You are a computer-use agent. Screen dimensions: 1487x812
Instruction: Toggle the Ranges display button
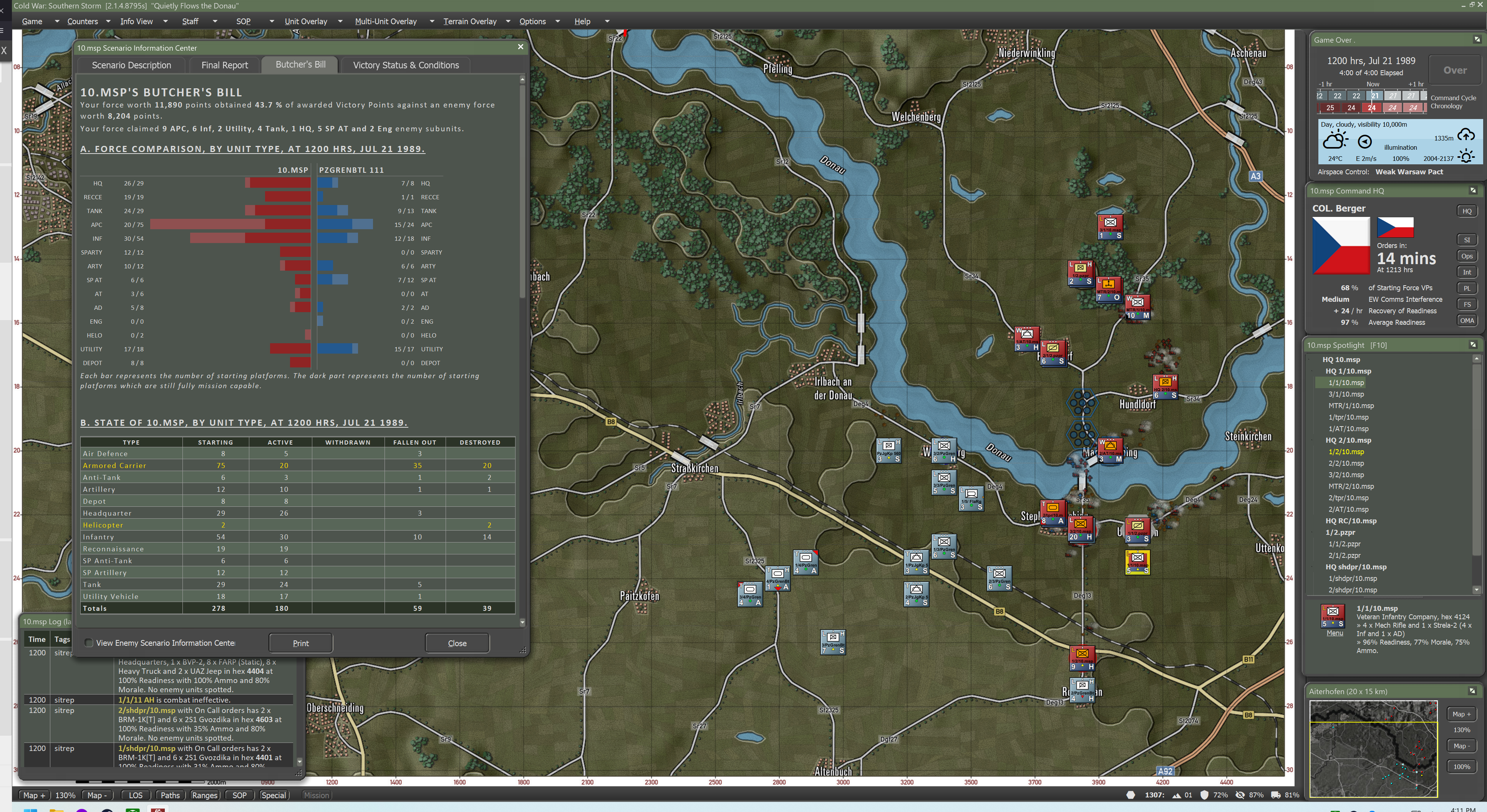(204, 795)
